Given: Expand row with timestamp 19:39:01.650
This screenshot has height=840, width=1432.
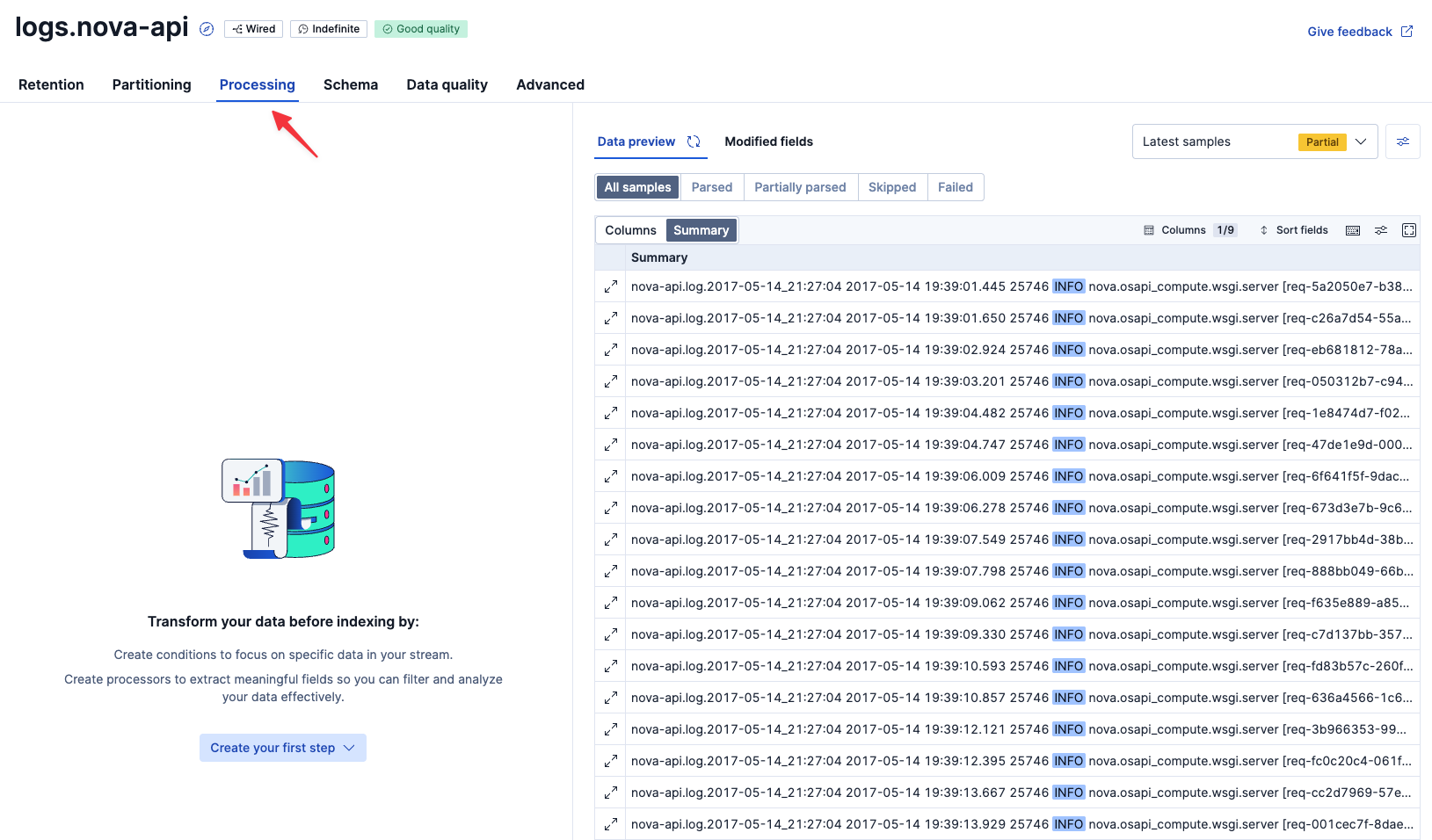Looking at the screenshot, I should pos(610,318).
